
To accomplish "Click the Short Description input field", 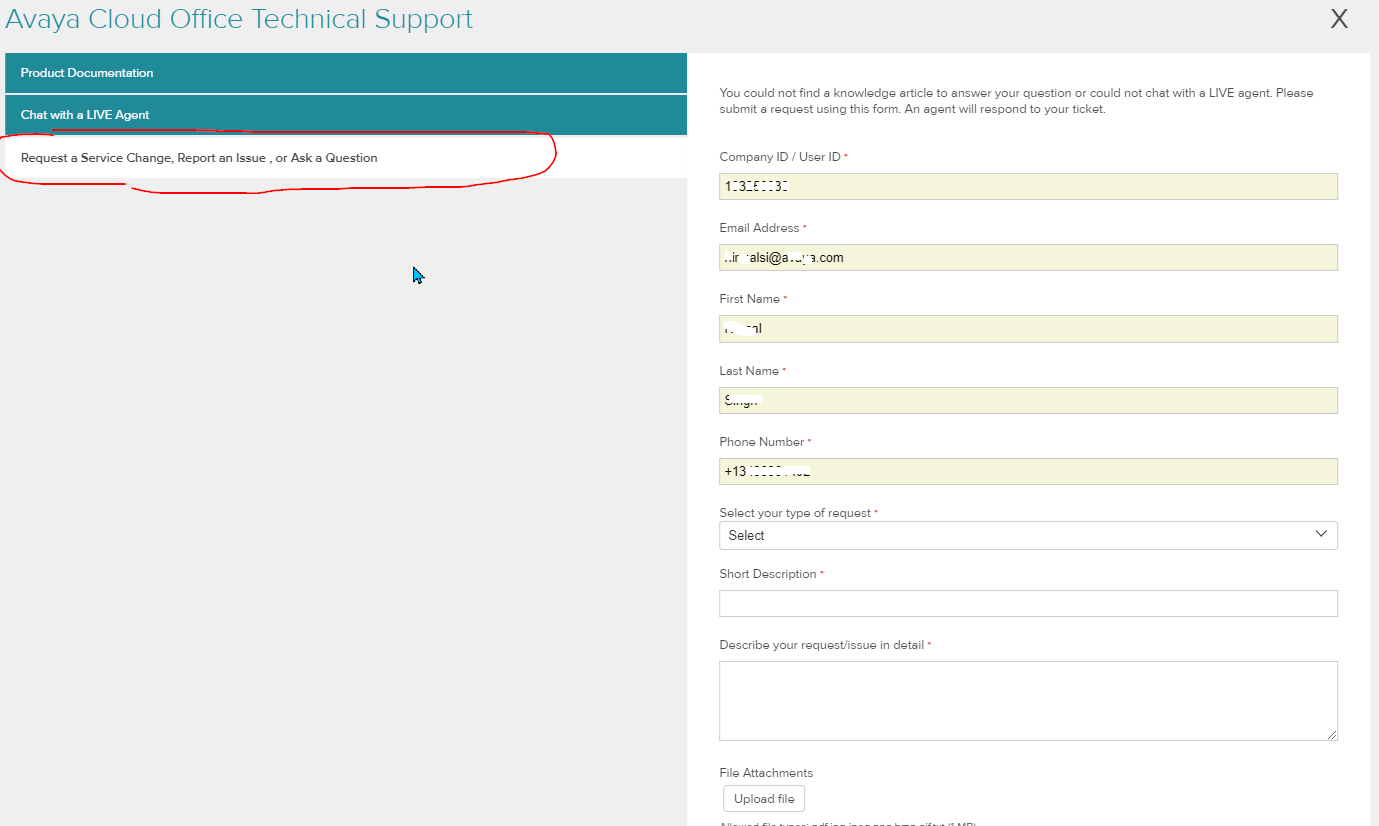I will (1028, 603).
